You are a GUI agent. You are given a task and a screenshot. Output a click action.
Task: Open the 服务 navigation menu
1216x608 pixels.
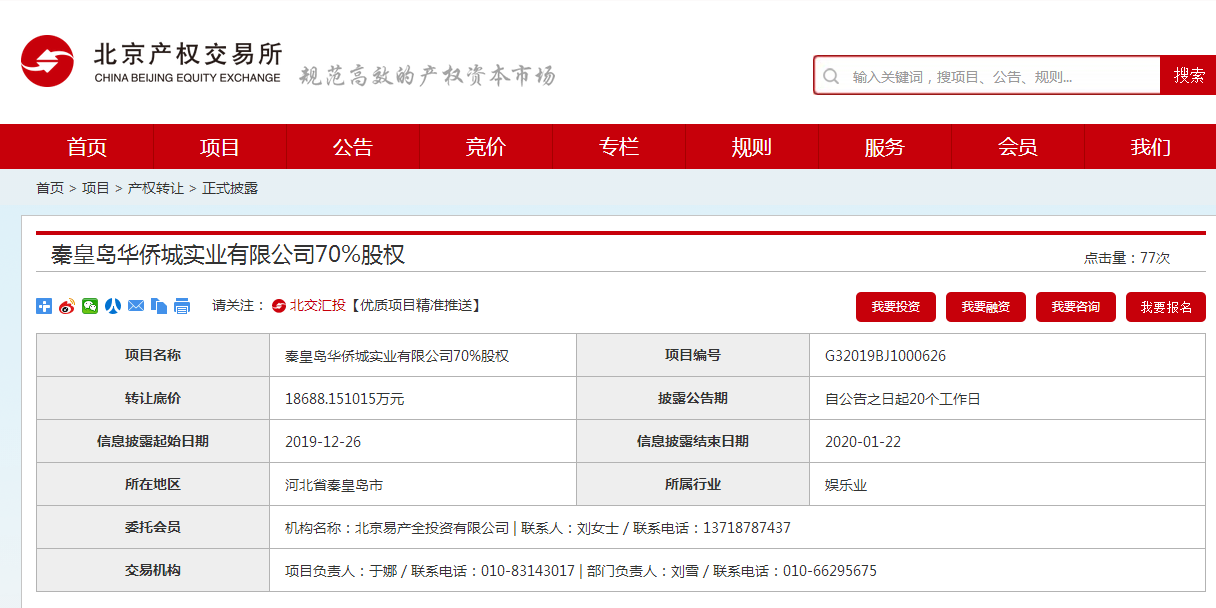(x=885, y=147)
